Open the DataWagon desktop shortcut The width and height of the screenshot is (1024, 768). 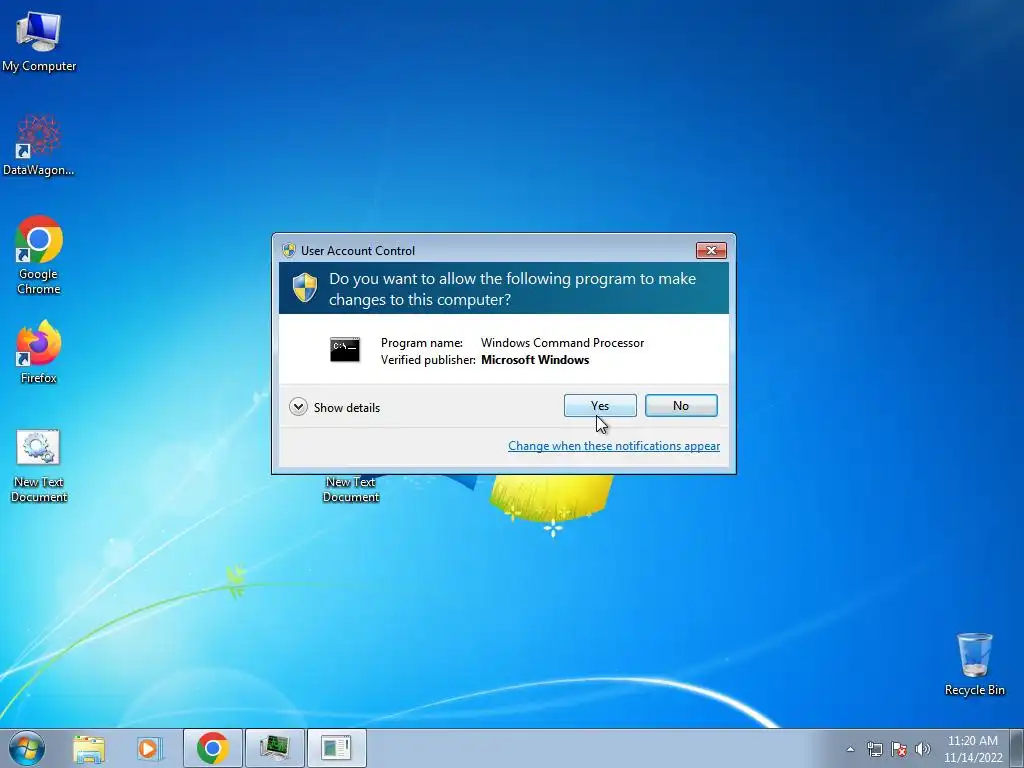tap(39, 145)
